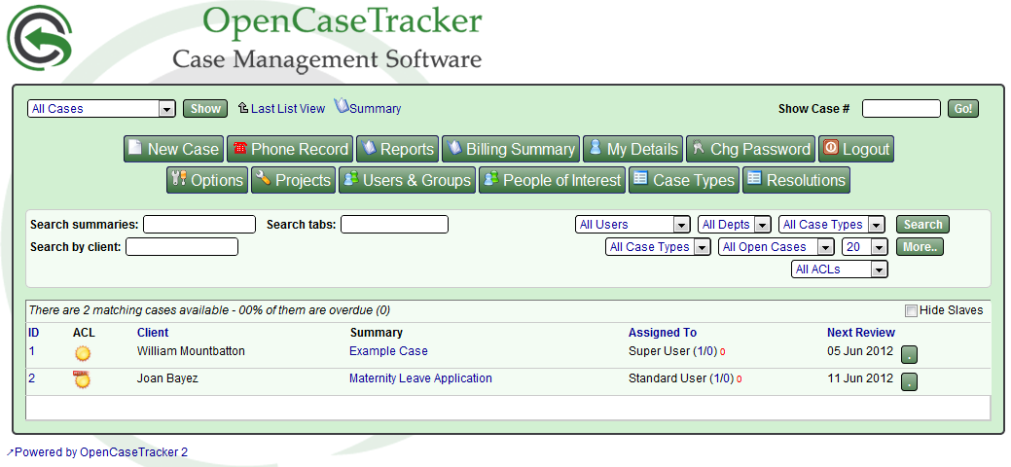
Task: Open case ID 2 link
Action: click(31, 378)
